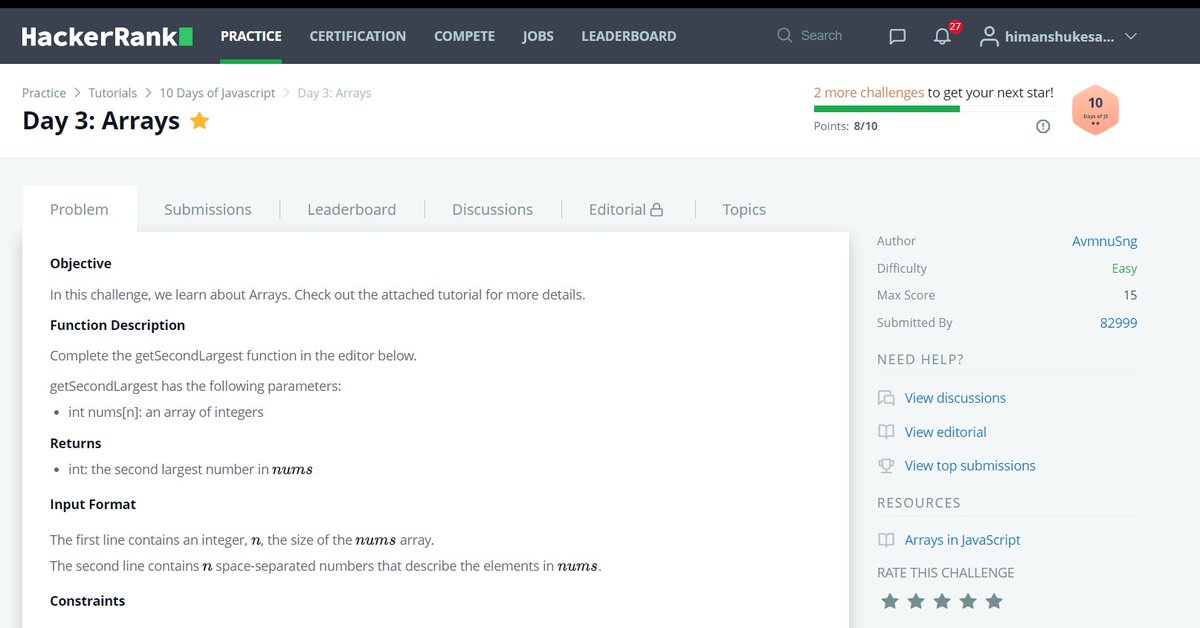1200x628 pixels.
Task: Click the Function Description heading
Action: 118,325
